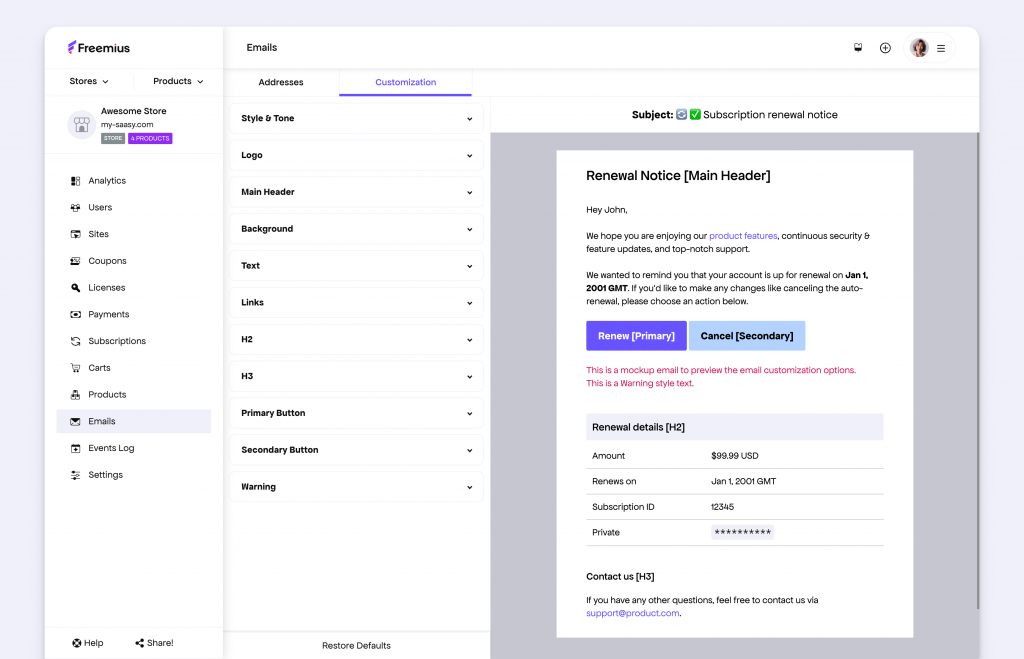1024x659 pixels.
Task: Click the Renew [Primary] button in the email preview
Action: [636, 335]
